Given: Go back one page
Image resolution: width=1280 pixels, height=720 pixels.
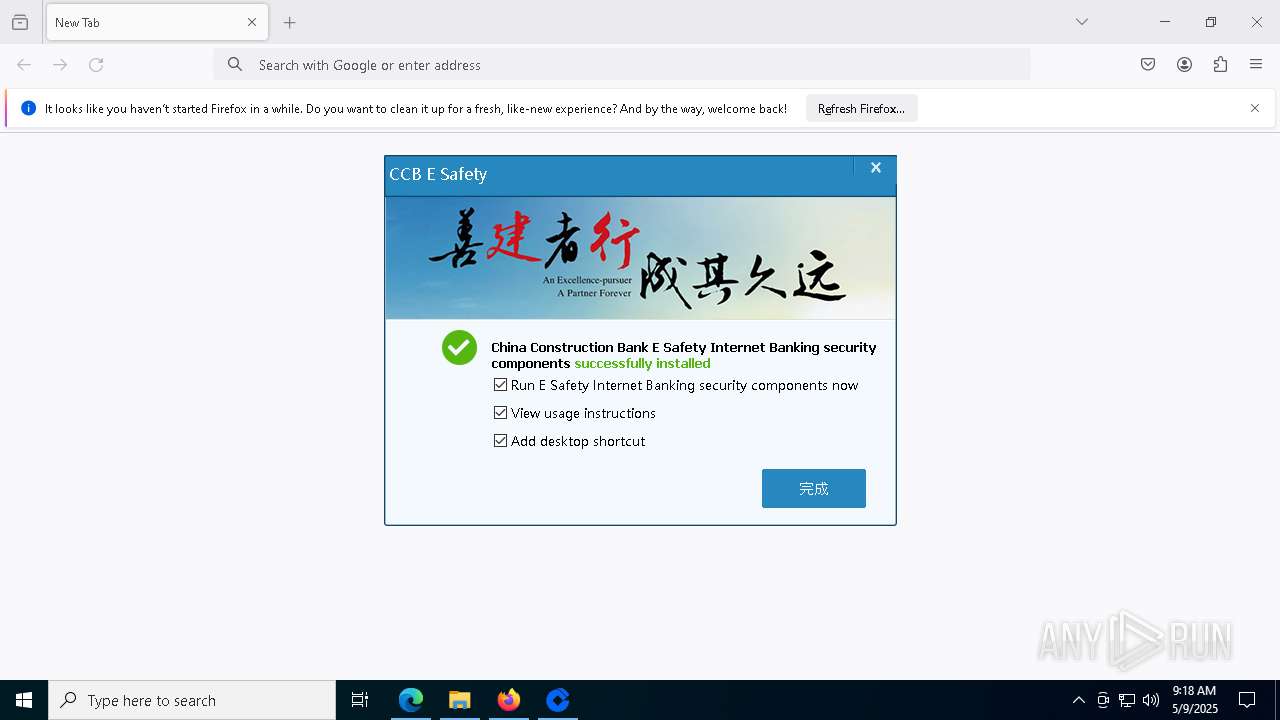Looking at the screenshot, I should click(x=24, y=65).
